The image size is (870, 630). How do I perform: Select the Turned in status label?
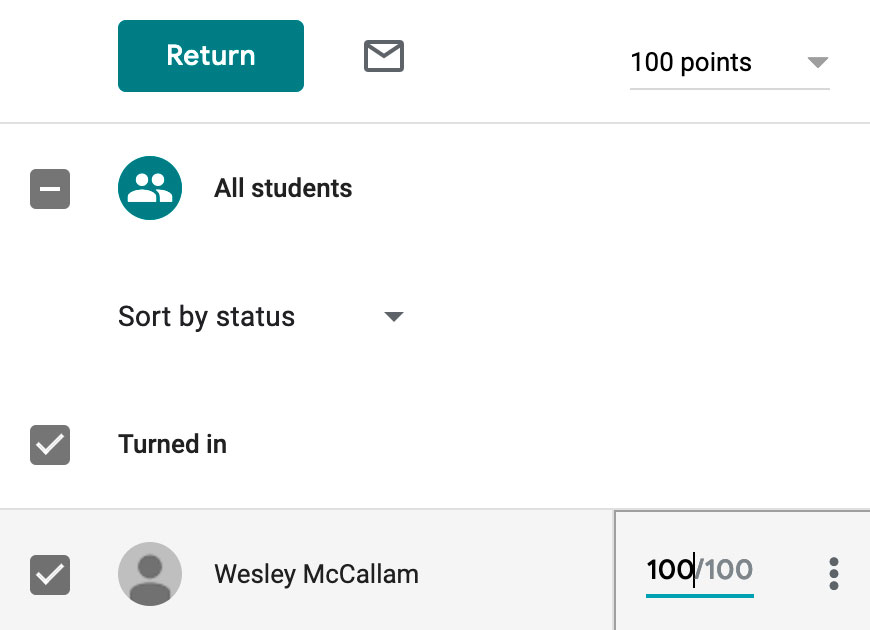(x=172, y=444)
